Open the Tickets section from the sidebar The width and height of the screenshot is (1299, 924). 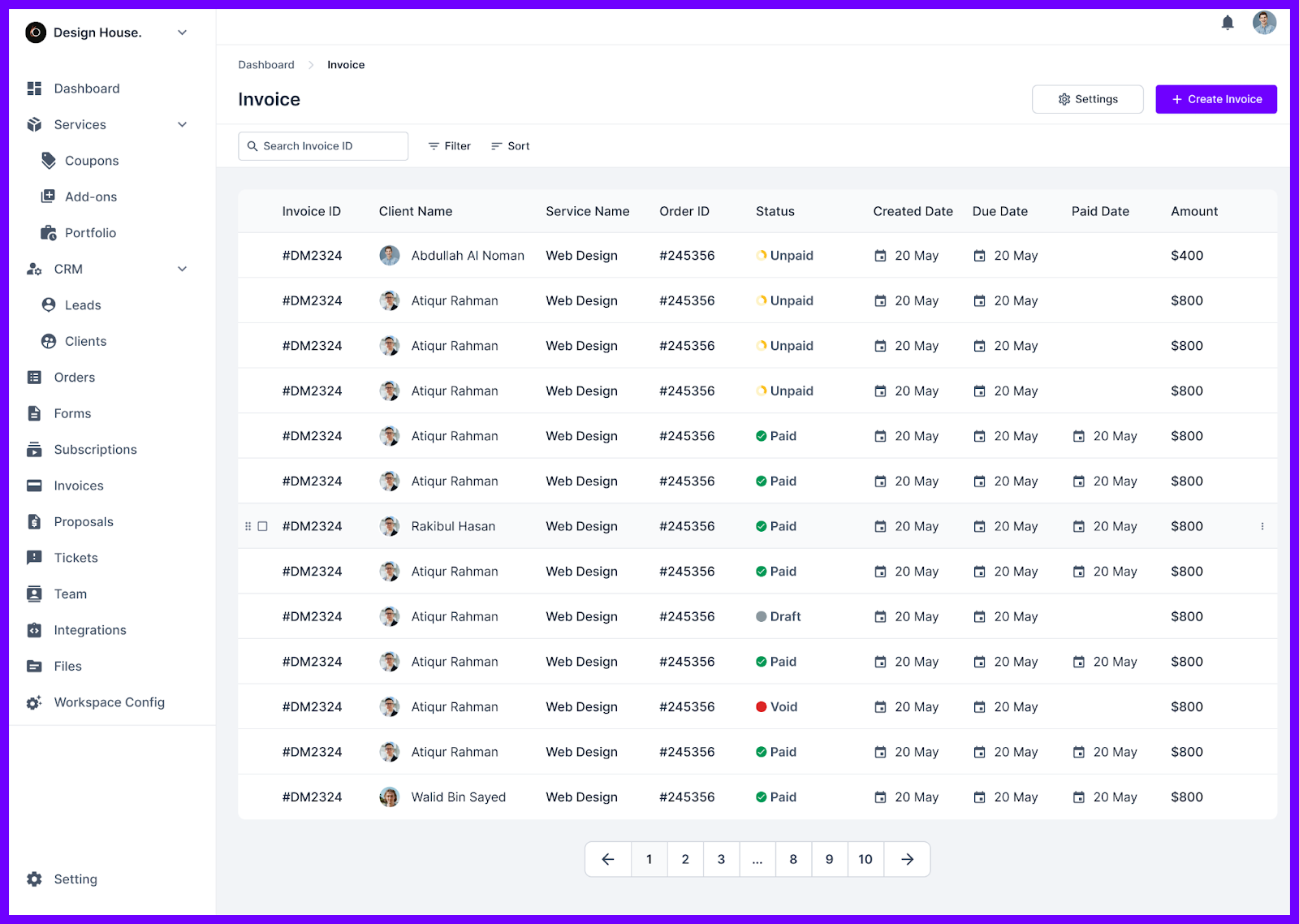(76, 557)
